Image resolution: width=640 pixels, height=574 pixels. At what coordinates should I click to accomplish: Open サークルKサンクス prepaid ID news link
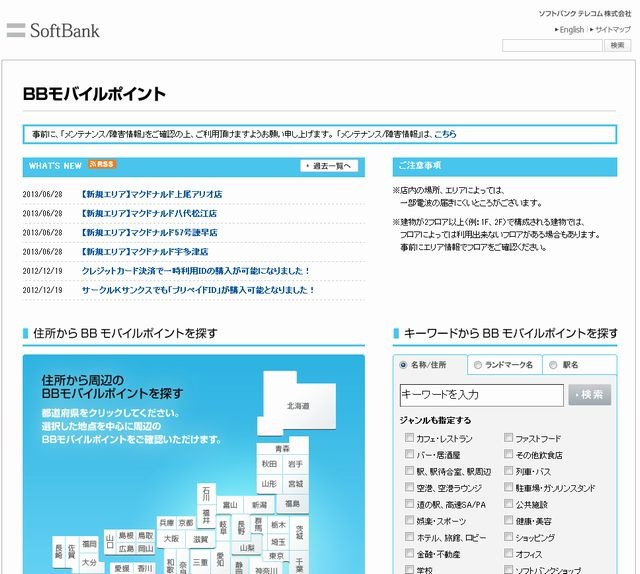[198, 290]
